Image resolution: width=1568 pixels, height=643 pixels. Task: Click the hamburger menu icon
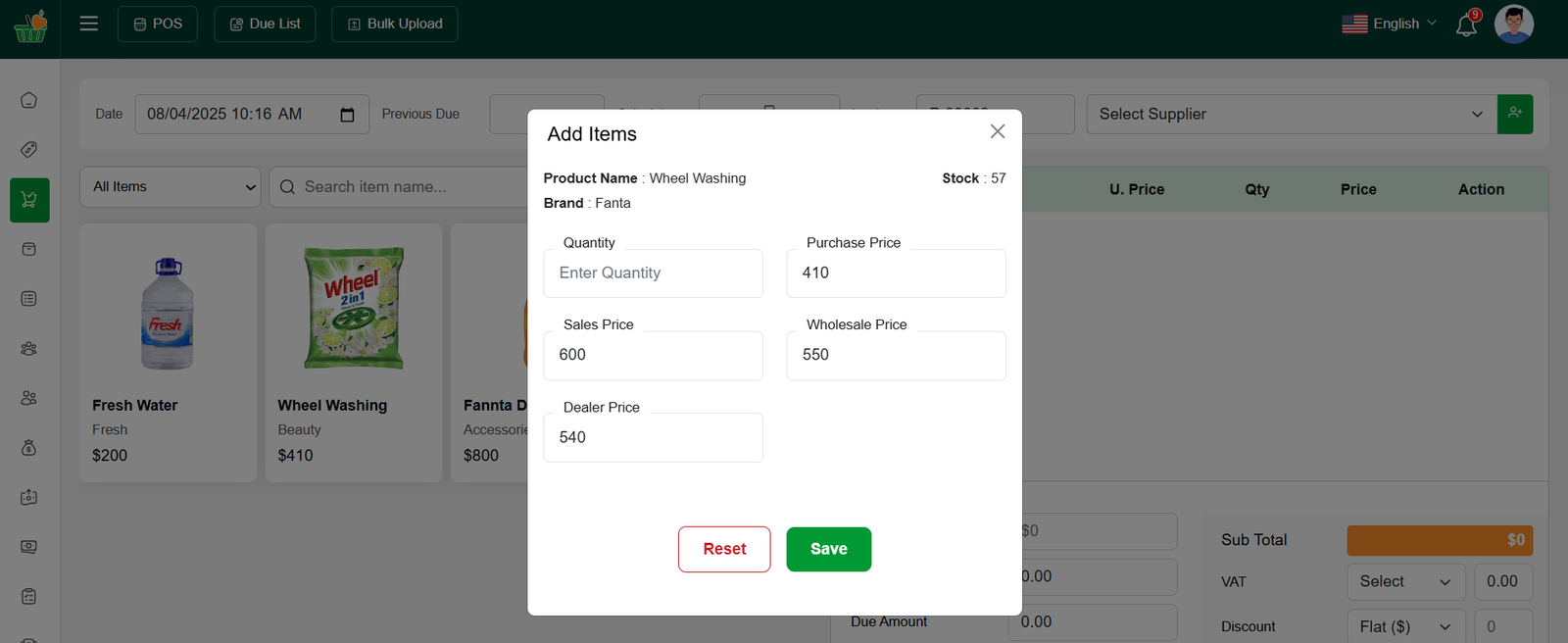[x=89, y=24]
